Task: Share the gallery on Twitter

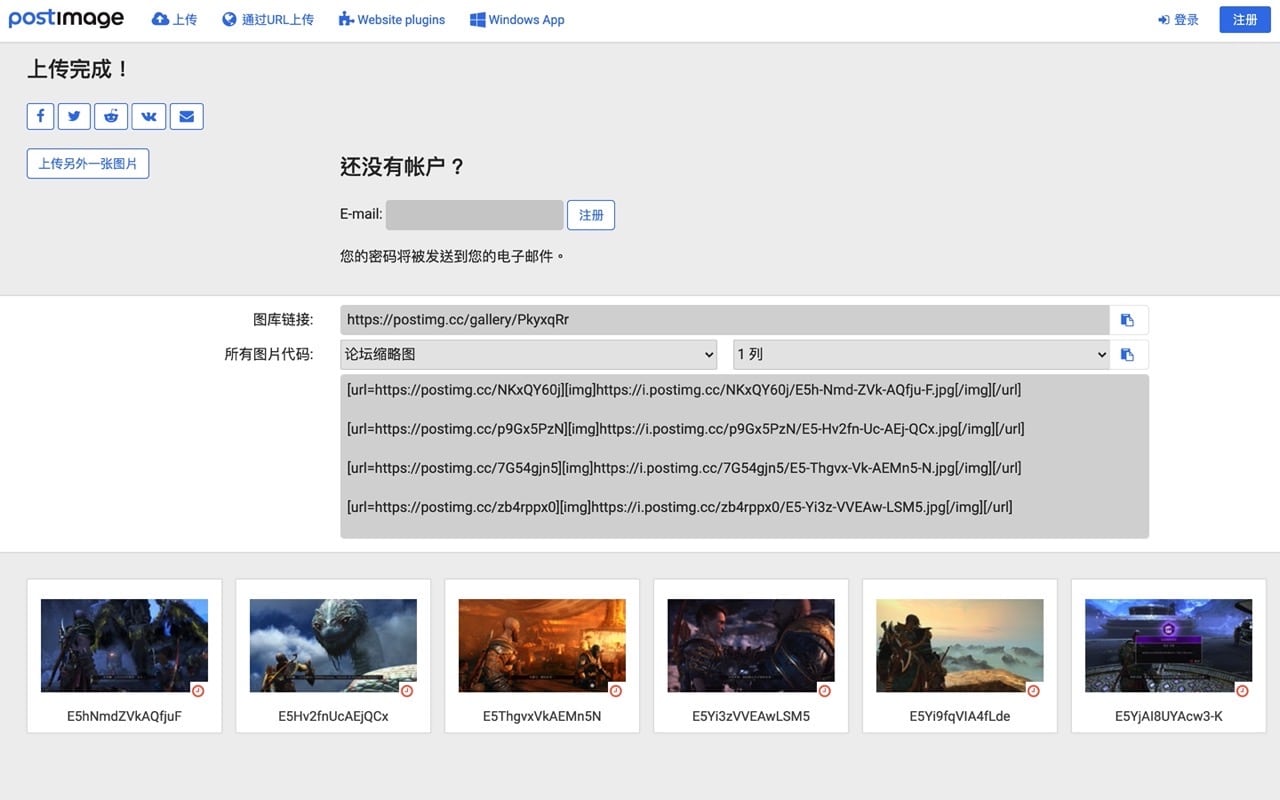Action: (74, 116)
